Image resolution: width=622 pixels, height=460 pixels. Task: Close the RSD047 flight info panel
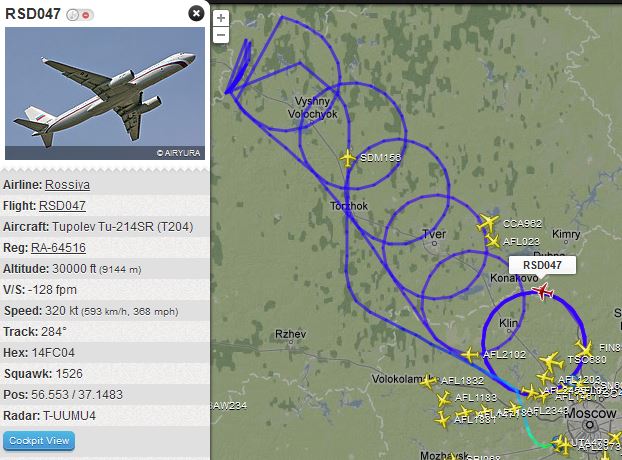tap(196, 13)
